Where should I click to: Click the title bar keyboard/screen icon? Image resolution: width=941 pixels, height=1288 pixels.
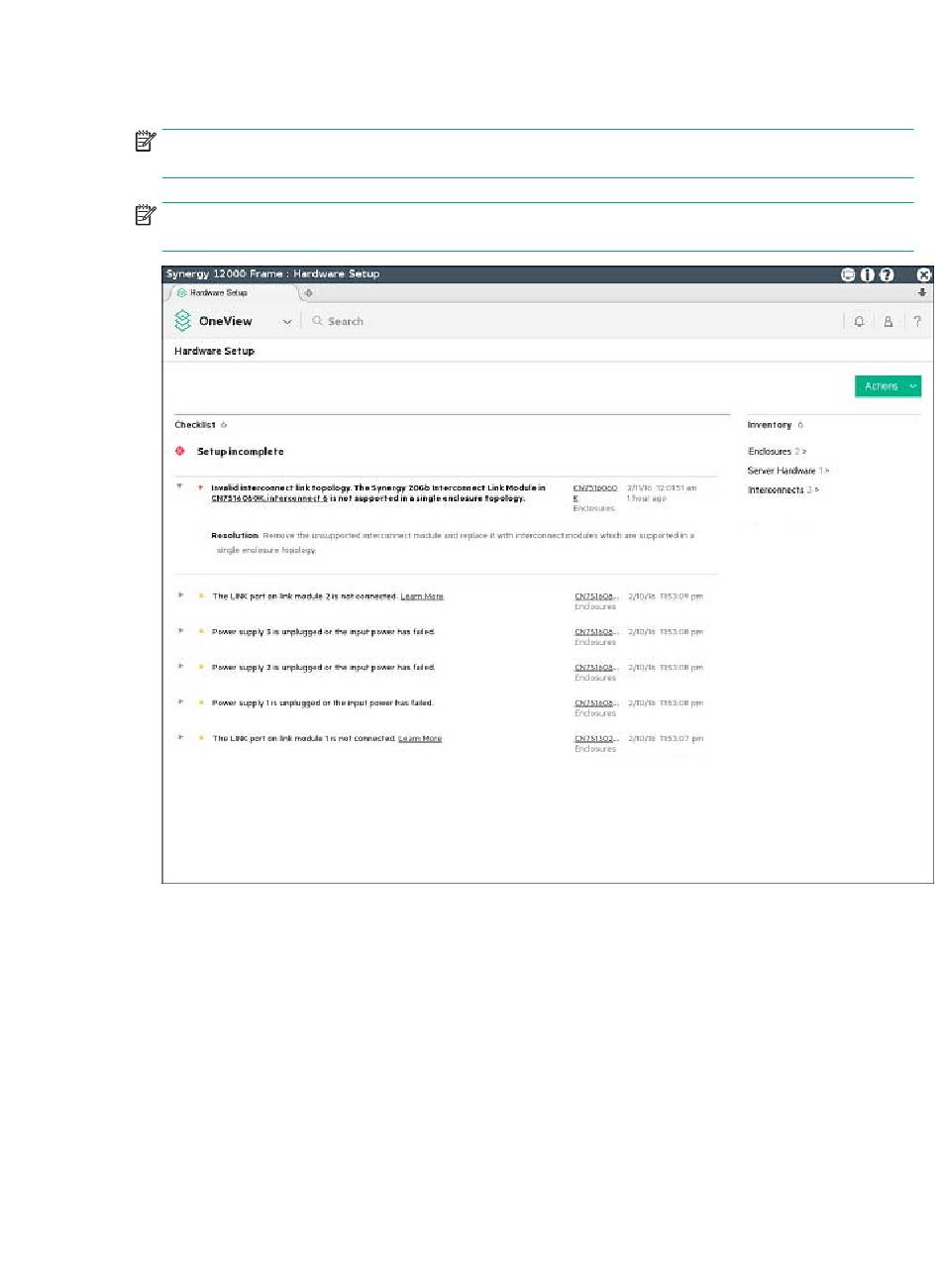[848, 274]
